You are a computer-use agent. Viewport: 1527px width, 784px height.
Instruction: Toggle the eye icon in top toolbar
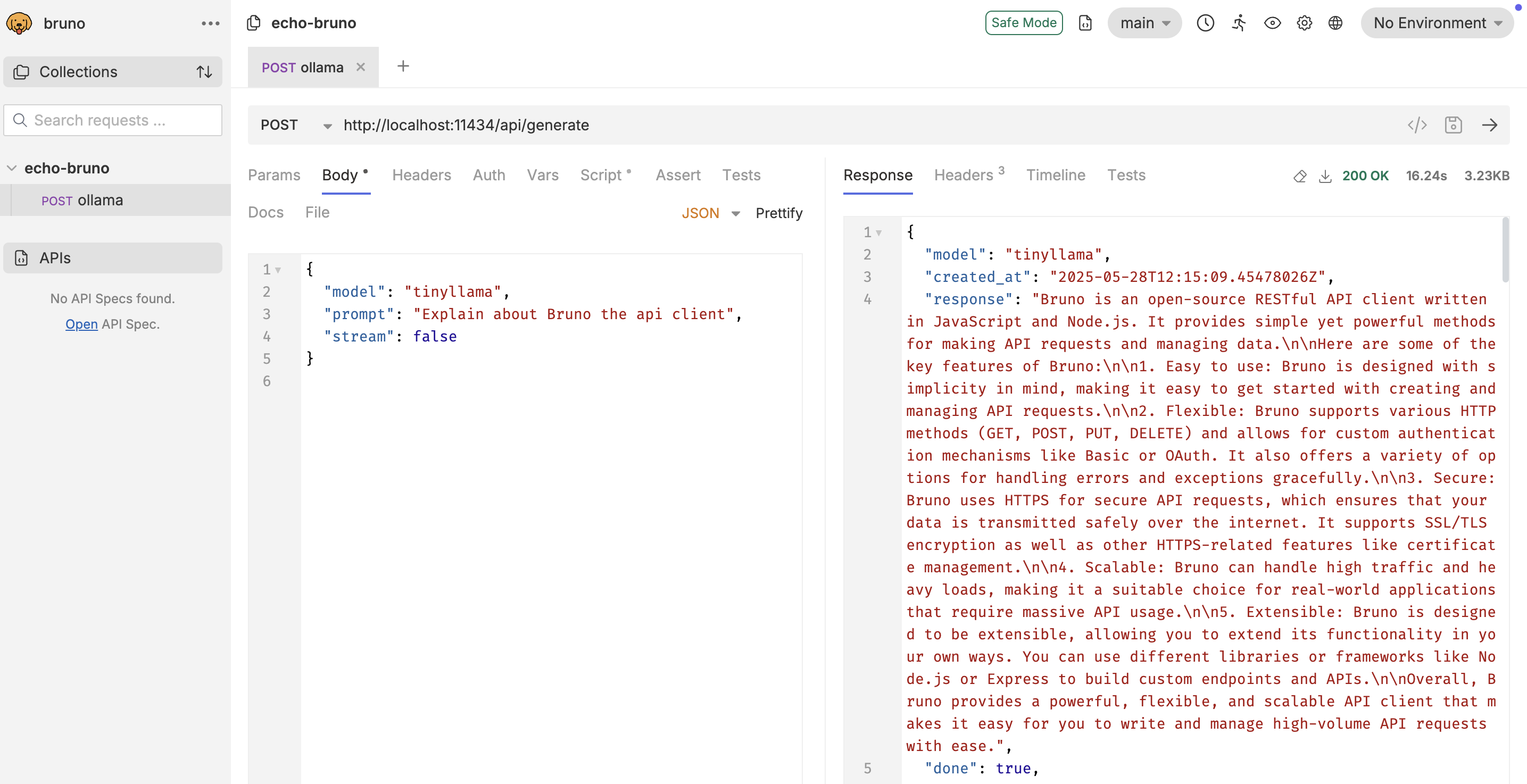[1272, 22]
